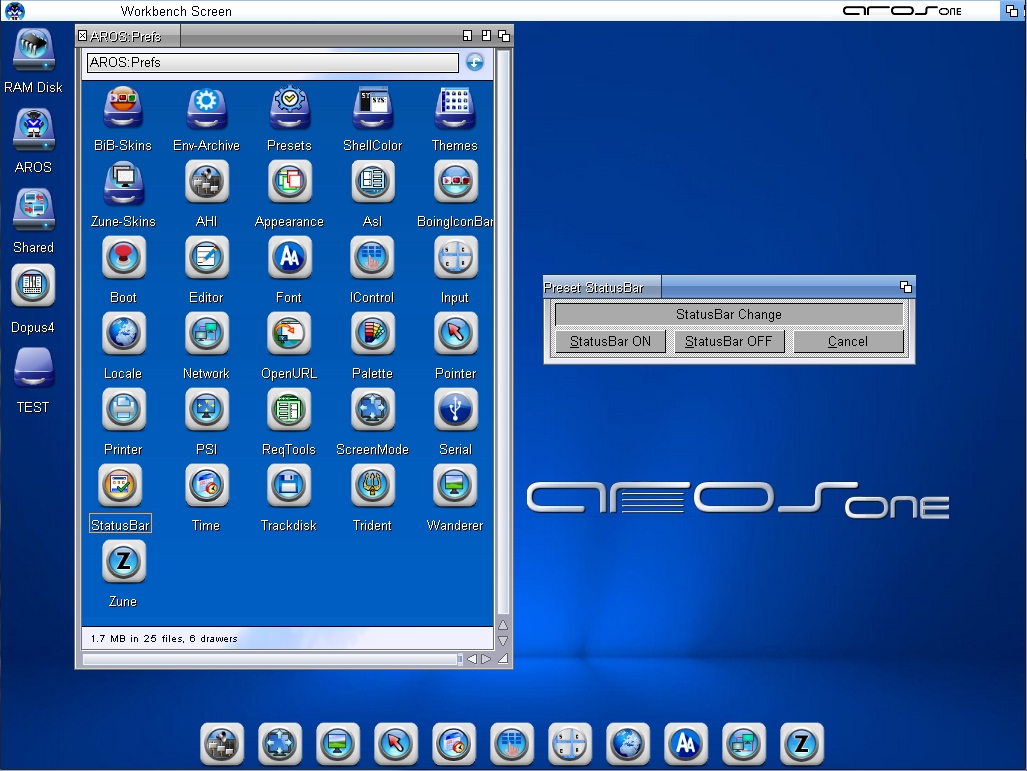This screenshot has height=771, width=1027.
Task: Click the Prefs window vertical scrollbar track
Action: tap(503, 330)
